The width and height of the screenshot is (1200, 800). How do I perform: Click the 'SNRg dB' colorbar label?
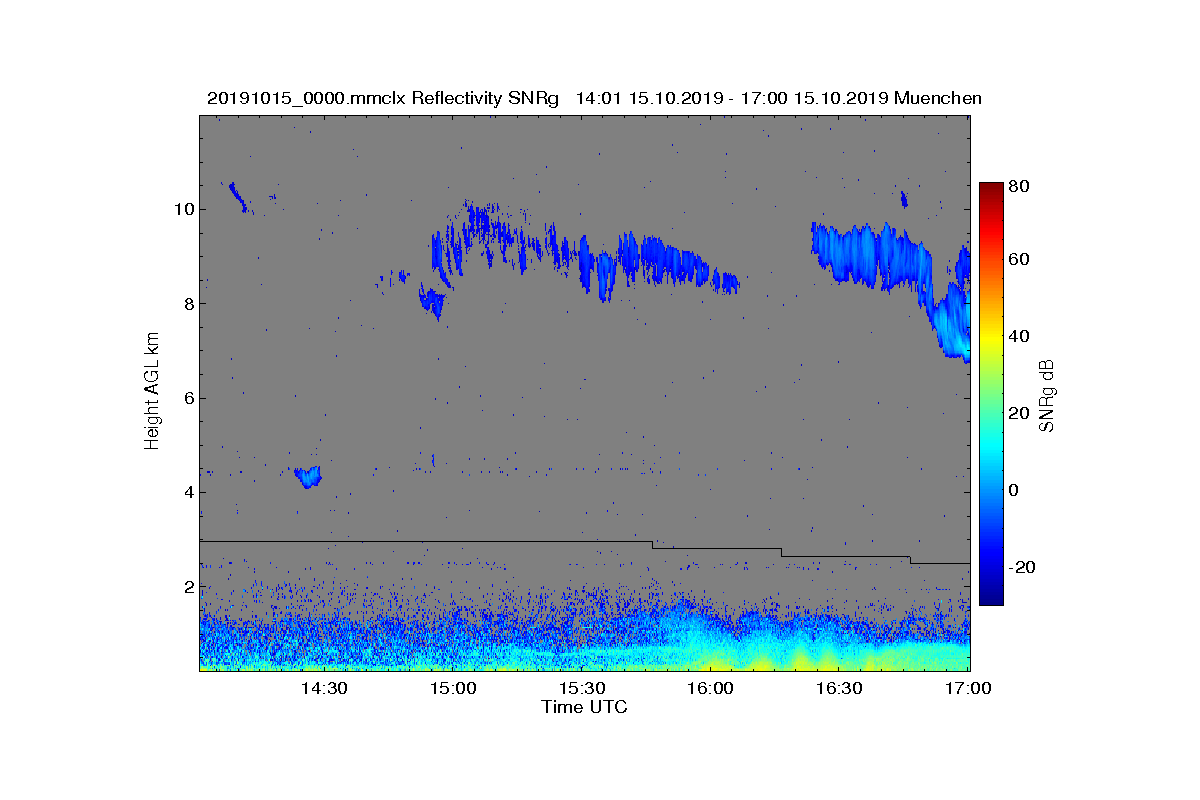[x=1047, y=395]
